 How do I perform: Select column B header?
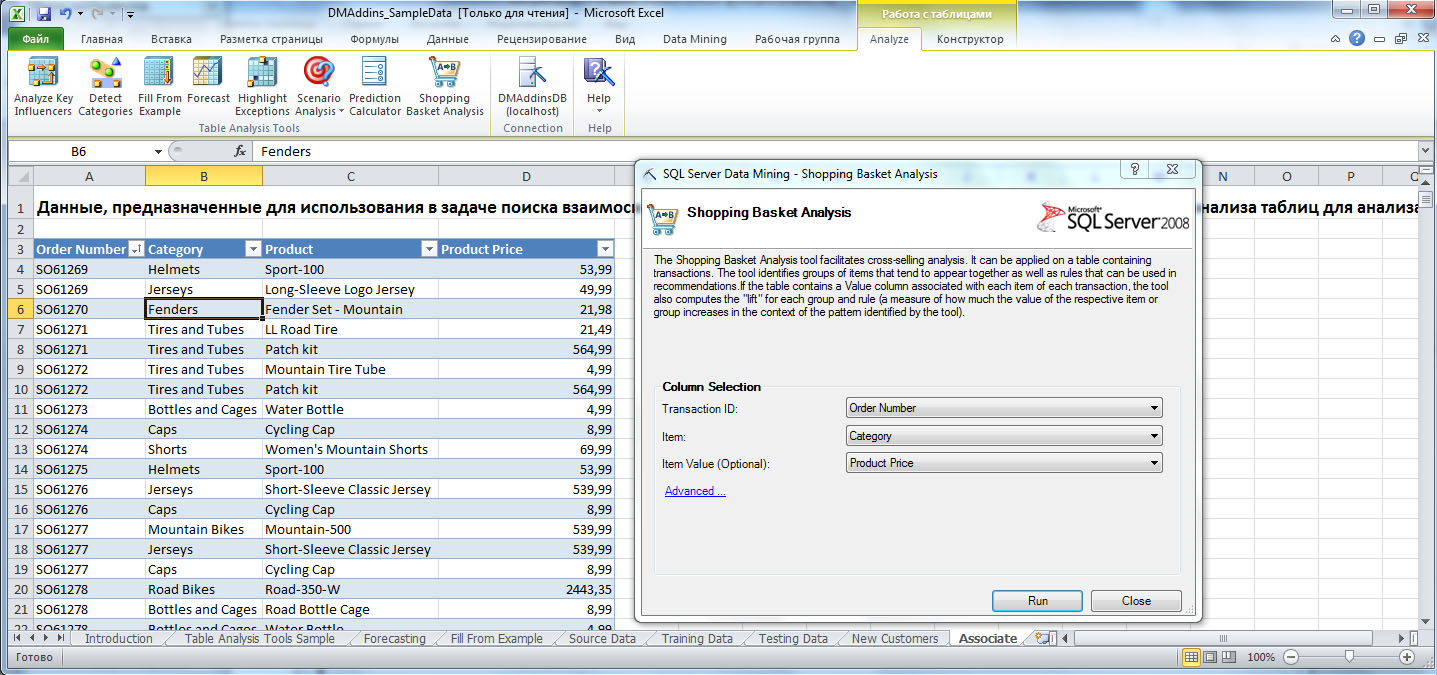[203, 176]
